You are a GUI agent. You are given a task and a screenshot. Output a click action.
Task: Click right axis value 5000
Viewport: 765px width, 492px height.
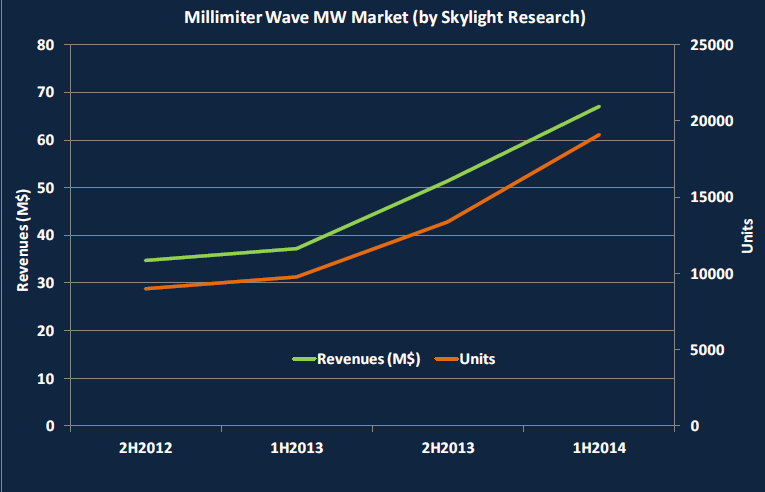707,350
